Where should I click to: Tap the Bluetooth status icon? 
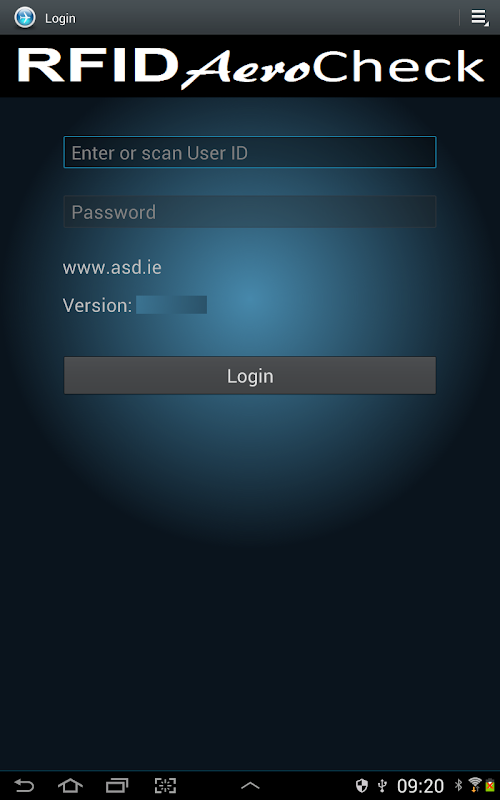(x=458, y=785)
